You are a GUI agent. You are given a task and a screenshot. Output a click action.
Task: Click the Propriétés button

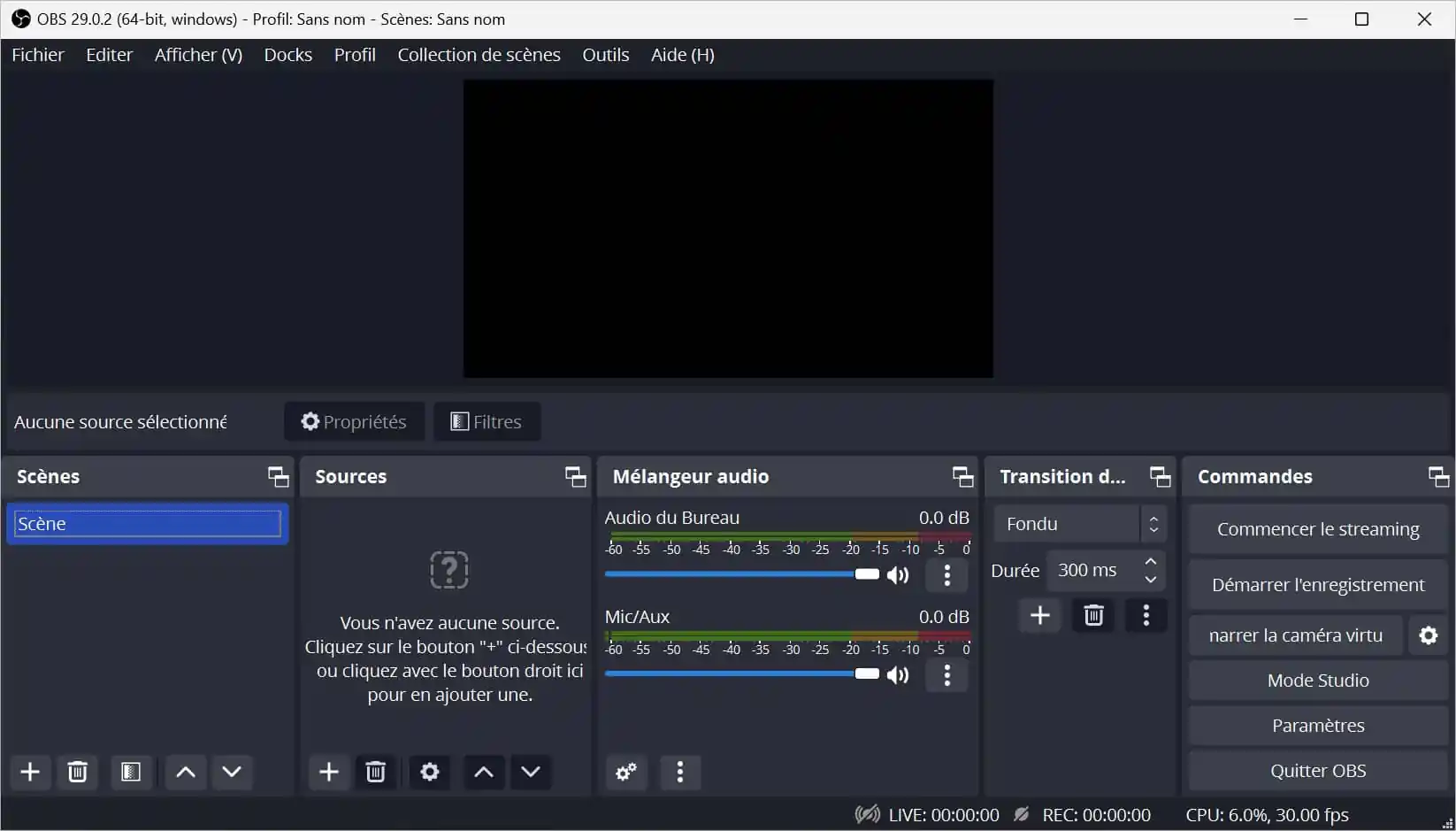click(x=354, y=422)
